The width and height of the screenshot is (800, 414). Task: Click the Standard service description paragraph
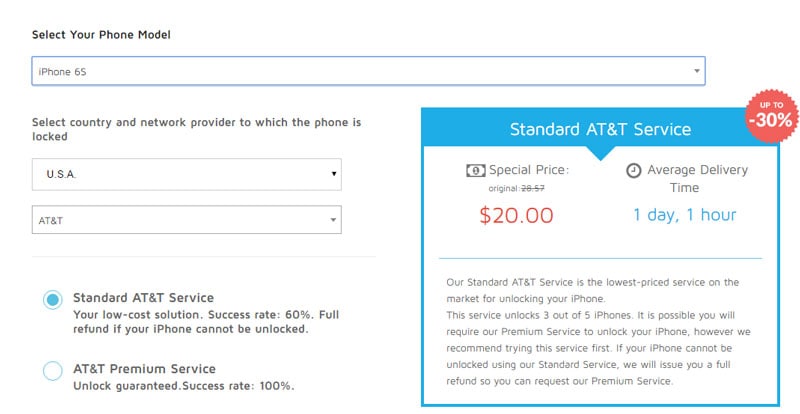click(600, 332)
